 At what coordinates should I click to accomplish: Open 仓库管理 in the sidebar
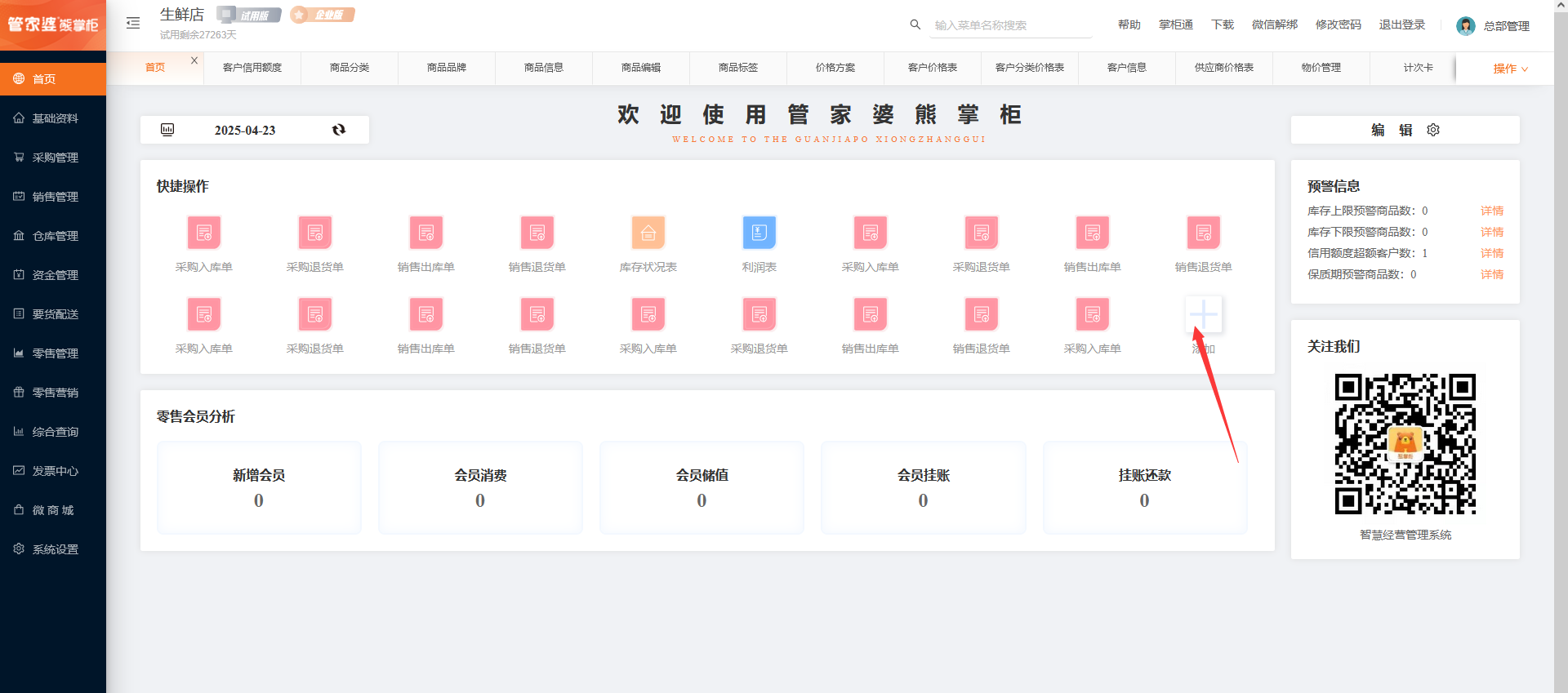53,236
